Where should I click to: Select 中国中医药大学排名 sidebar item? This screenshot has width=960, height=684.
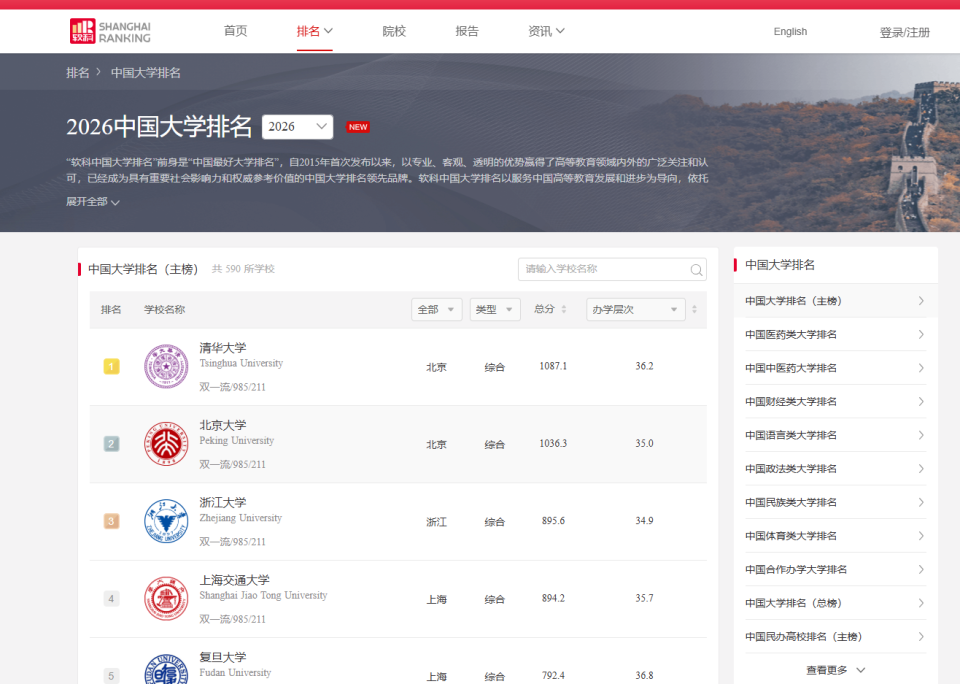(x=835, y=368)
